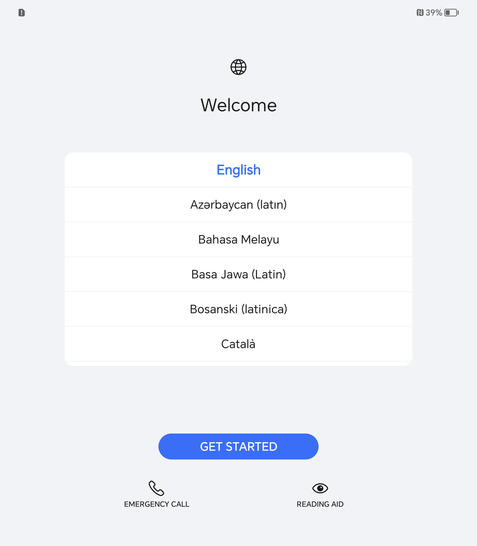477x546 pixels.
Task: Open EMERGENCY CALL label
Action: [x=156, y=504]
